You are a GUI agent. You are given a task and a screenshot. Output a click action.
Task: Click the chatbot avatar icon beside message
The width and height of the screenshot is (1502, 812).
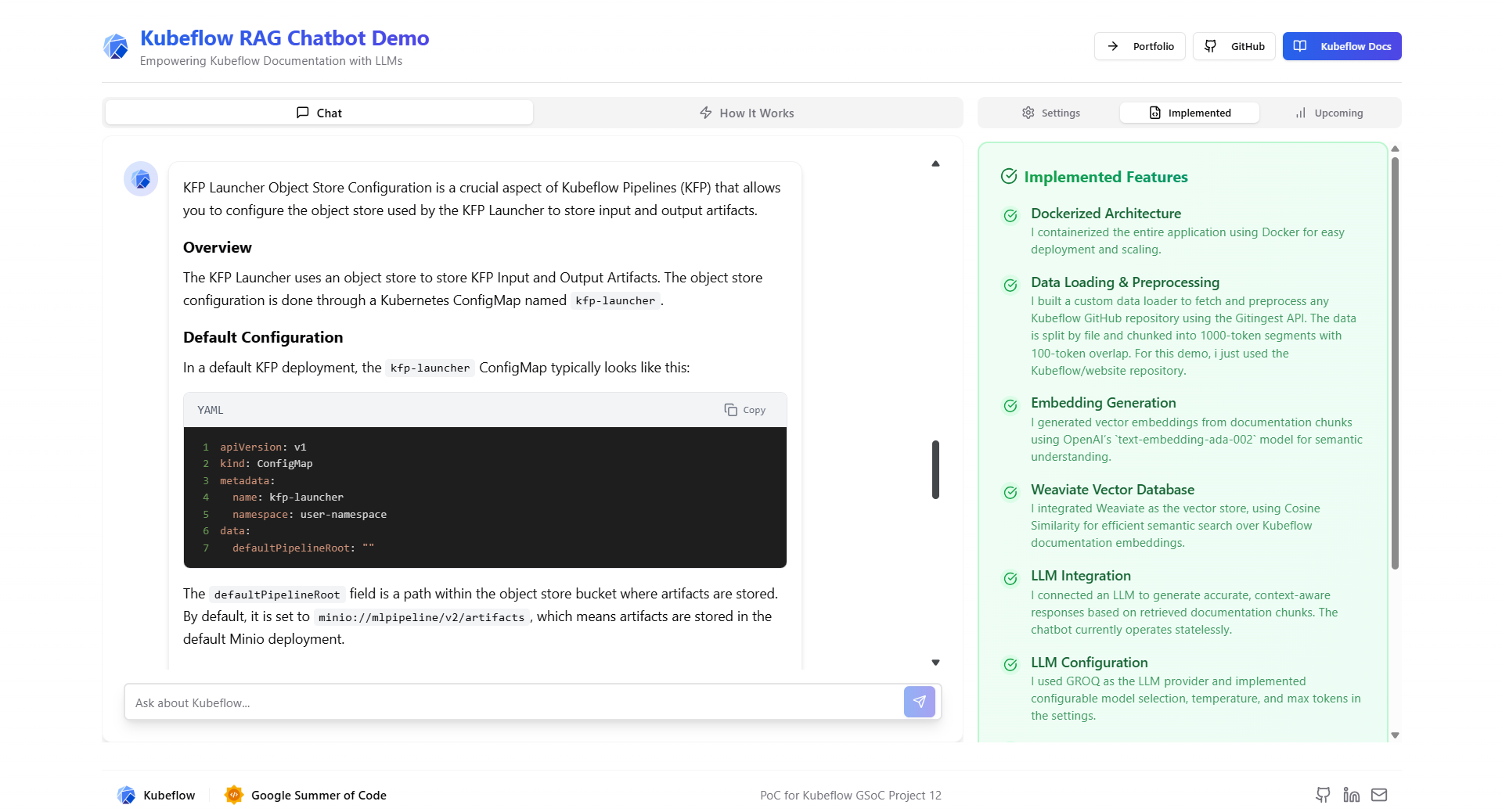pos(141,179)
